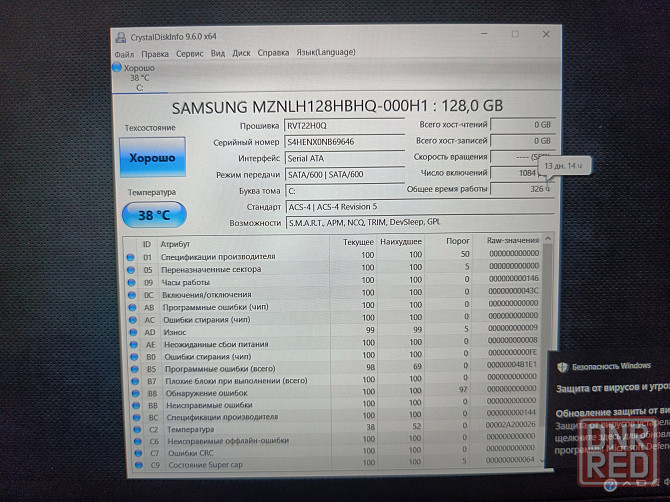Click the status dot for Ошибки CRC row
This screenshot has width=670, height=502.
pyautogui.click(x=138, y=453)
